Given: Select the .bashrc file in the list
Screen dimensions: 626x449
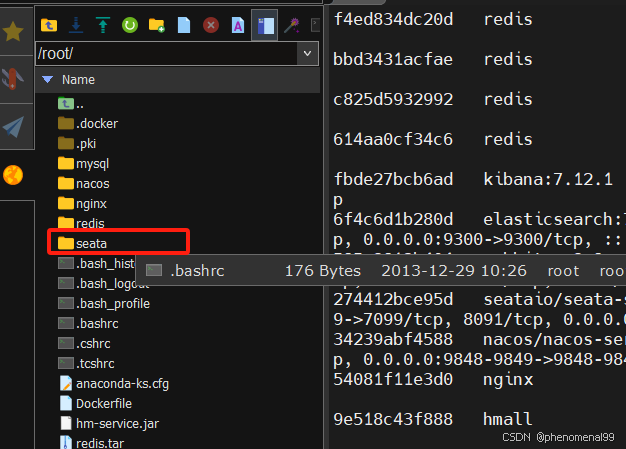Looking at the screenshot, I should (88, 323).
